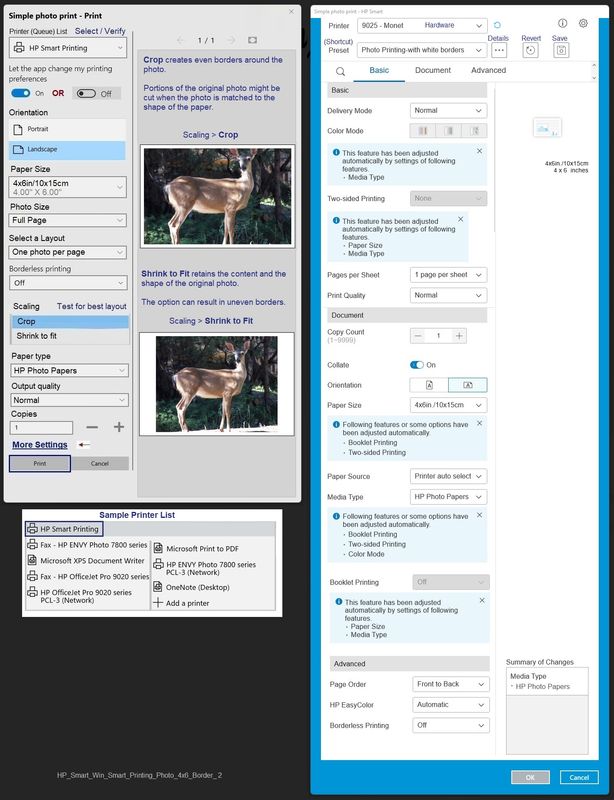614x800 pixels.
Task: Dismiss the Media Type adjustment notice
Action: click(x=479, y=515)
